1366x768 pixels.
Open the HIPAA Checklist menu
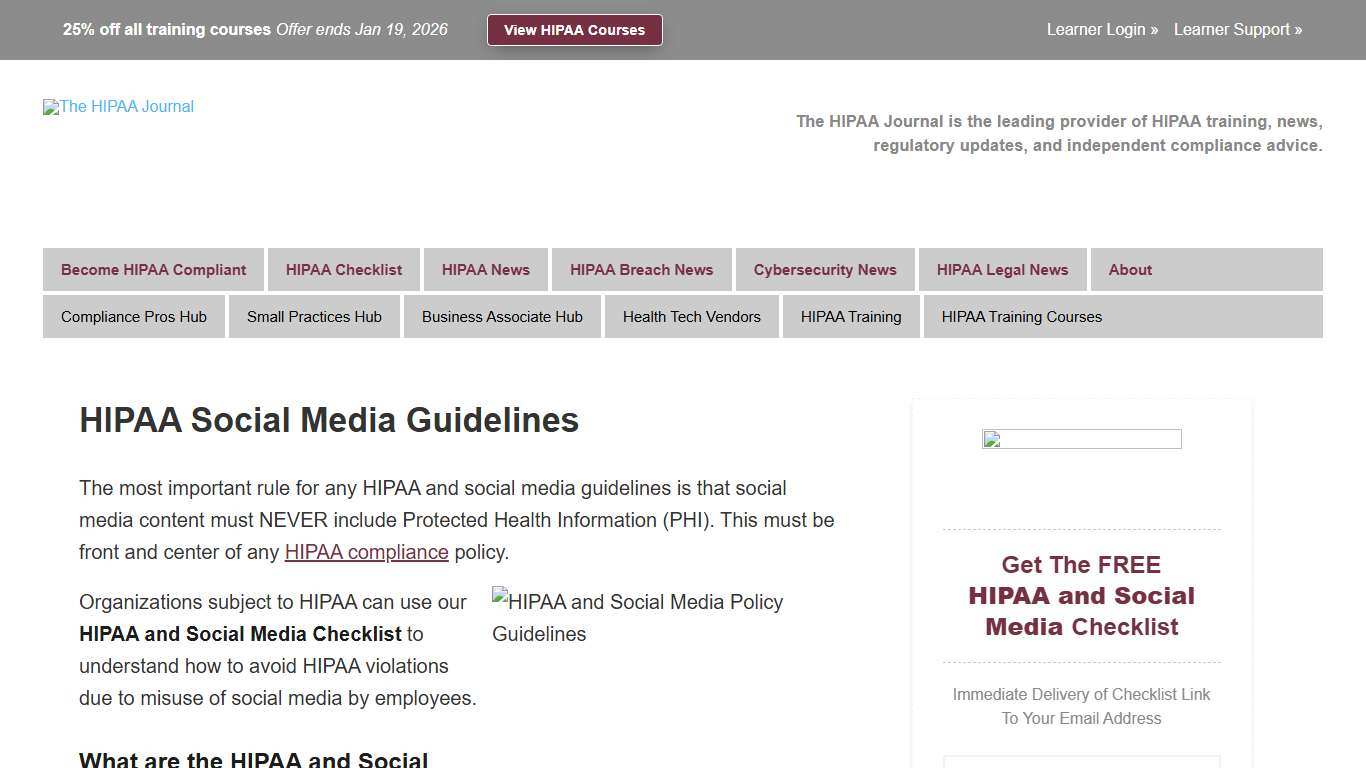[x=343, y=269]
